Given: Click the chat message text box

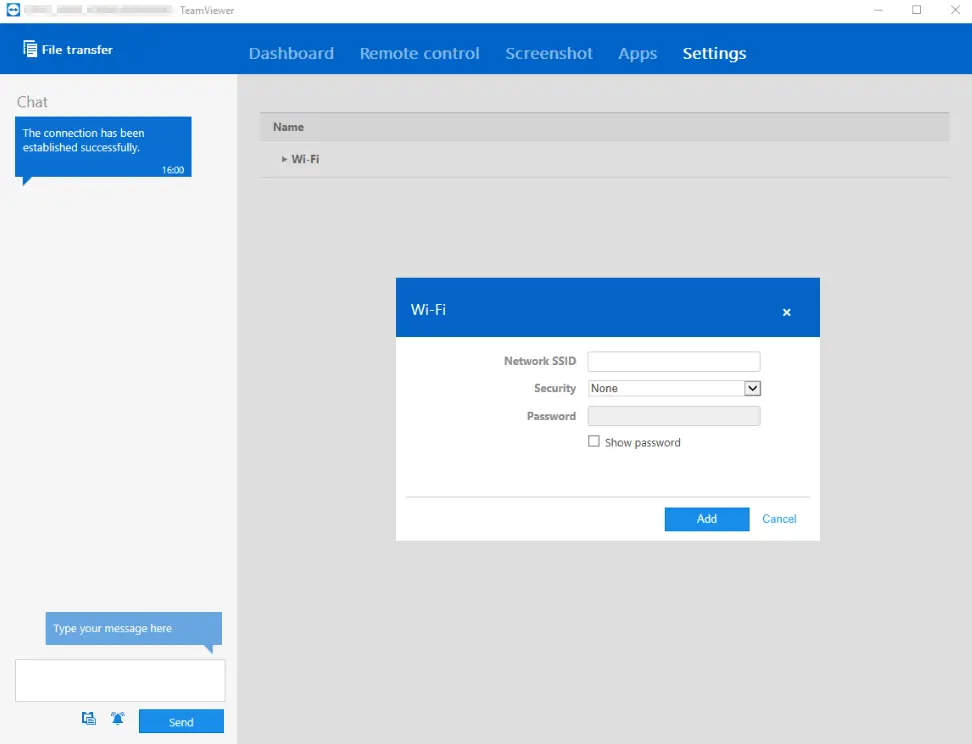Looking at the screenshot, I should 120,680.
